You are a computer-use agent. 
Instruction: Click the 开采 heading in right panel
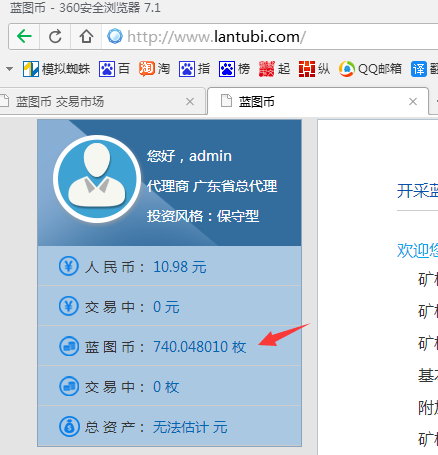[x=417, y=191]
